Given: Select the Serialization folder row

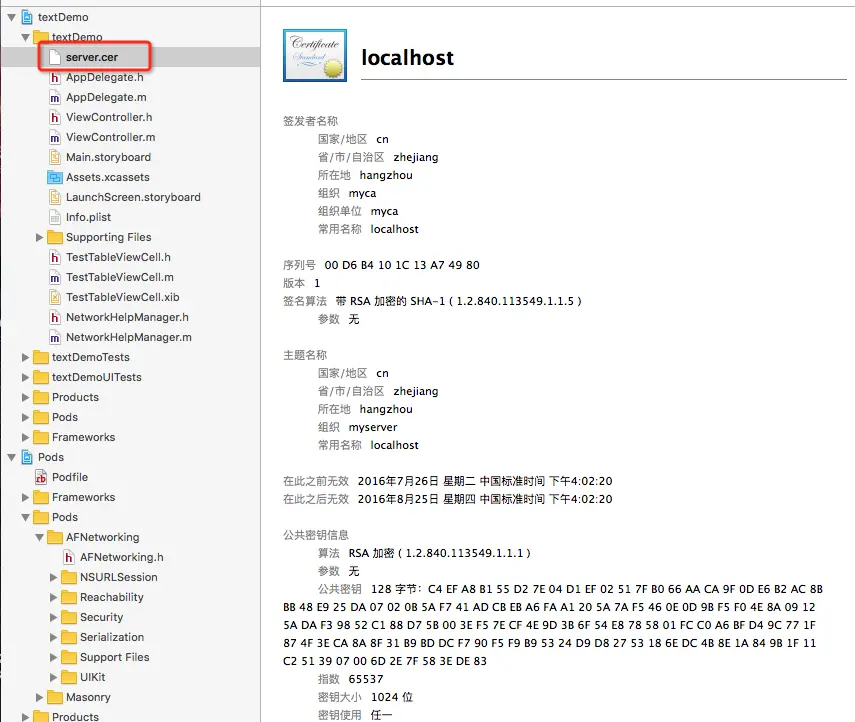Looking at the screenshot, I should (x=130, y=637).
